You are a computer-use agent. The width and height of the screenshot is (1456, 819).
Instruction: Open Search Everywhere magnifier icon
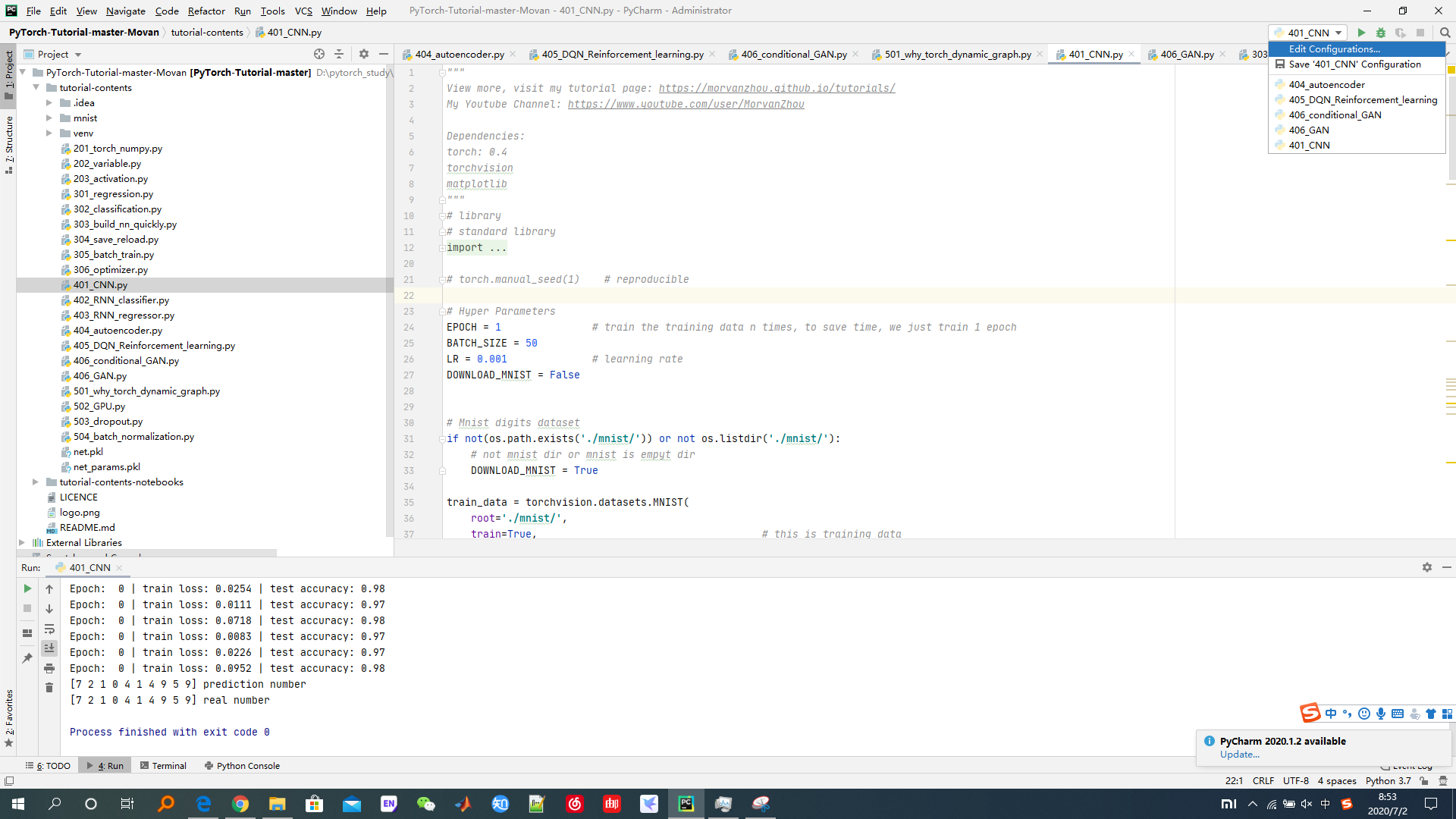pyautogui.click(x=1445, y=33)
